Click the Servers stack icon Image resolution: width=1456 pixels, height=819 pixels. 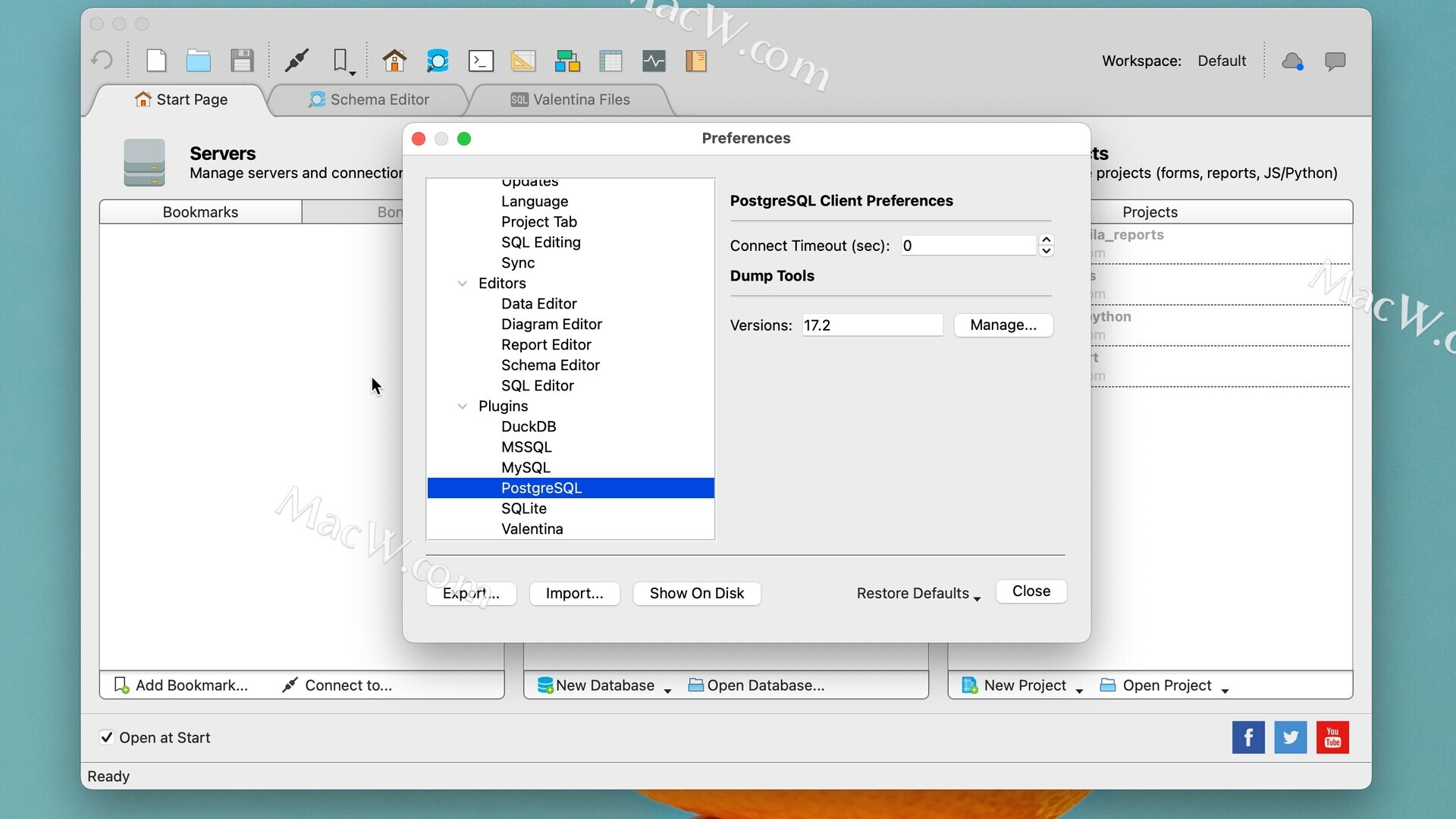point(144,162)
